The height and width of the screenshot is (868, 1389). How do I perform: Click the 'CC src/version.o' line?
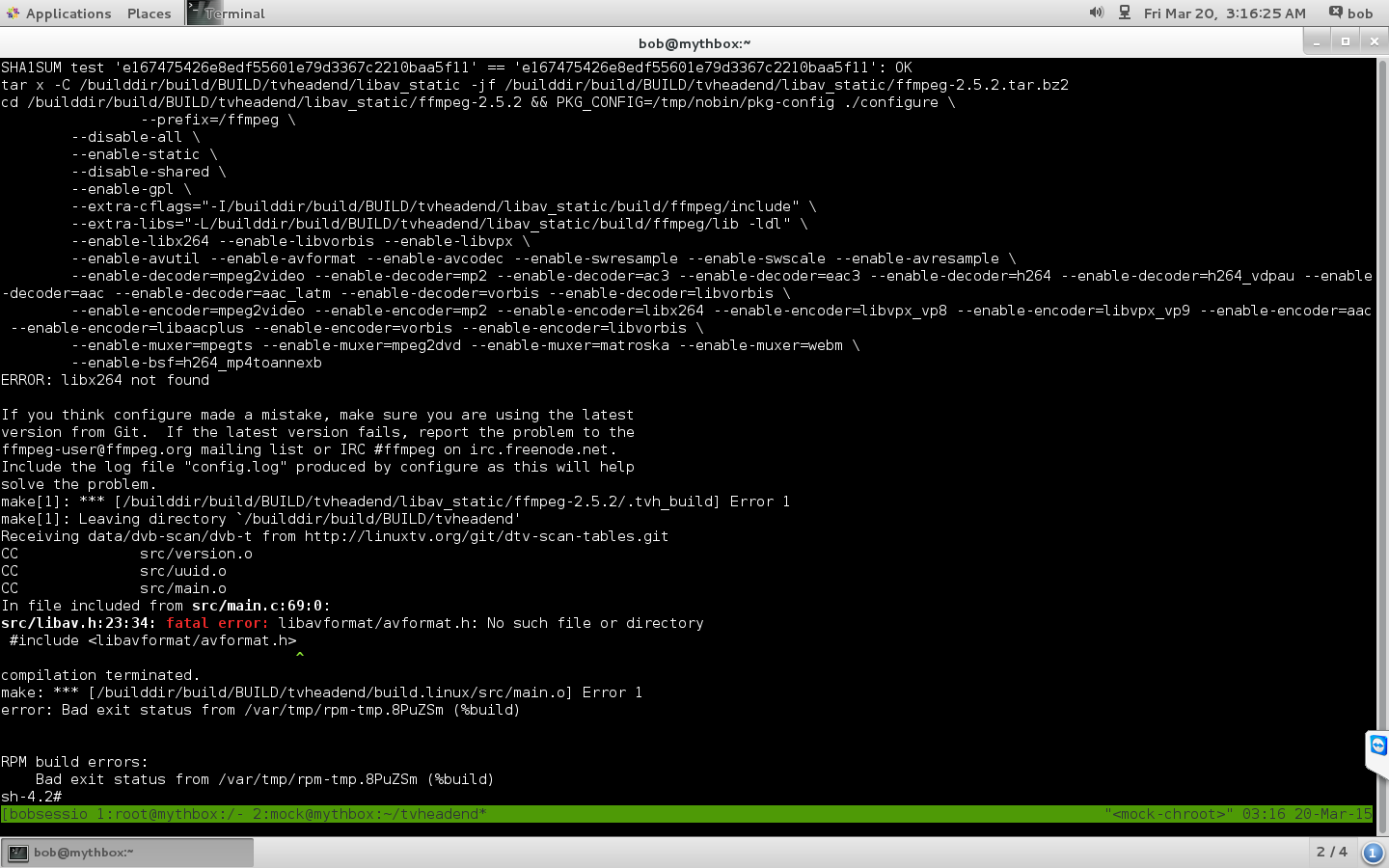tap(126, 554)
